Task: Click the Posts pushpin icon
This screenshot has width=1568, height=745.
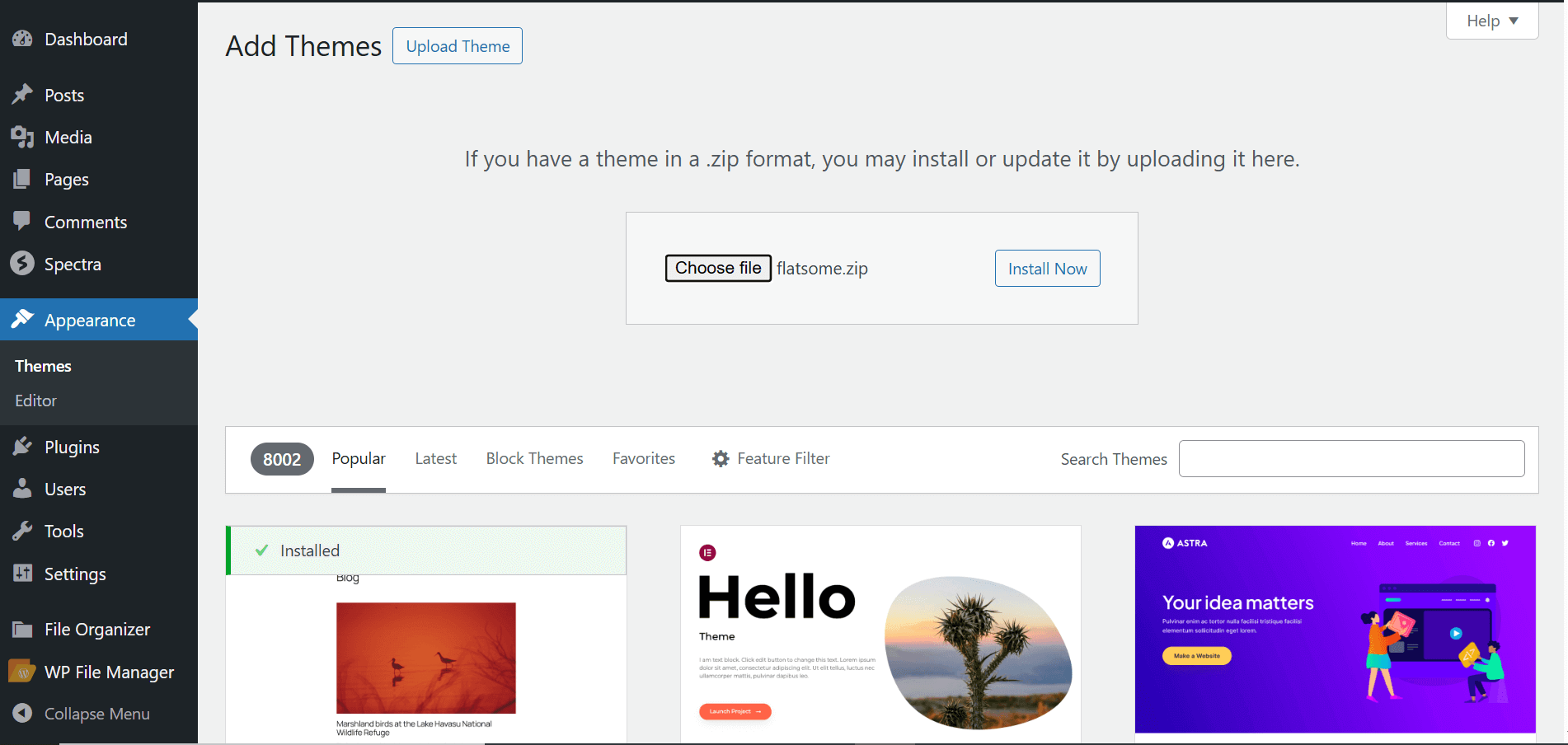Action: click(x=22, y=95)
